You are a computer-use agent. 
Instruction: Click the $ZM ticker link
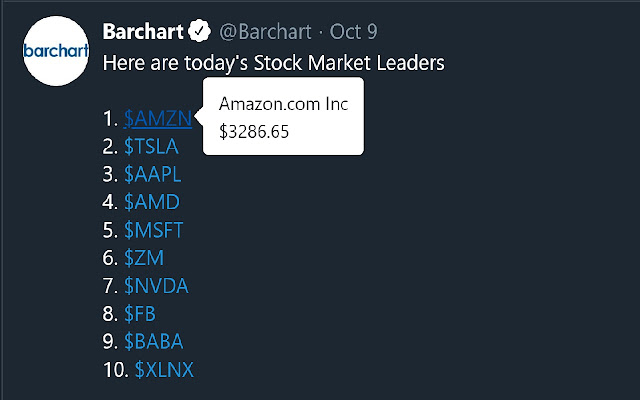(144, 259)
